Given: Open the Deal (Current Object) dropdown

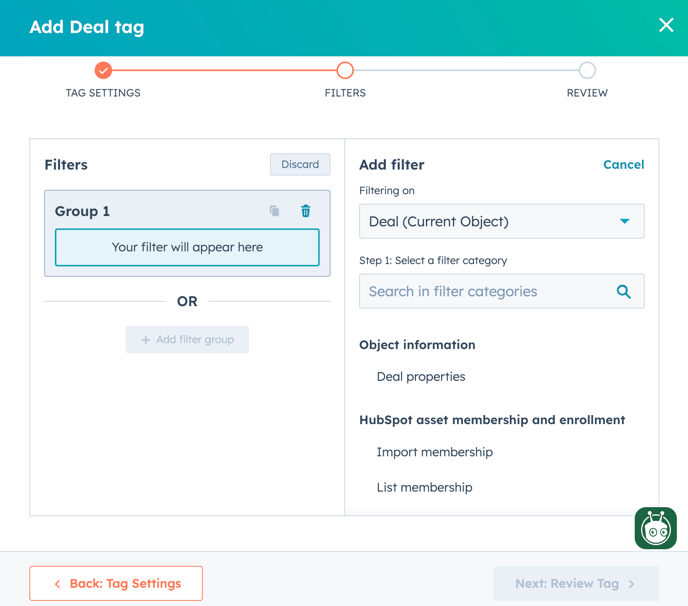Looking at the screenshot, I should click(502, 221).
